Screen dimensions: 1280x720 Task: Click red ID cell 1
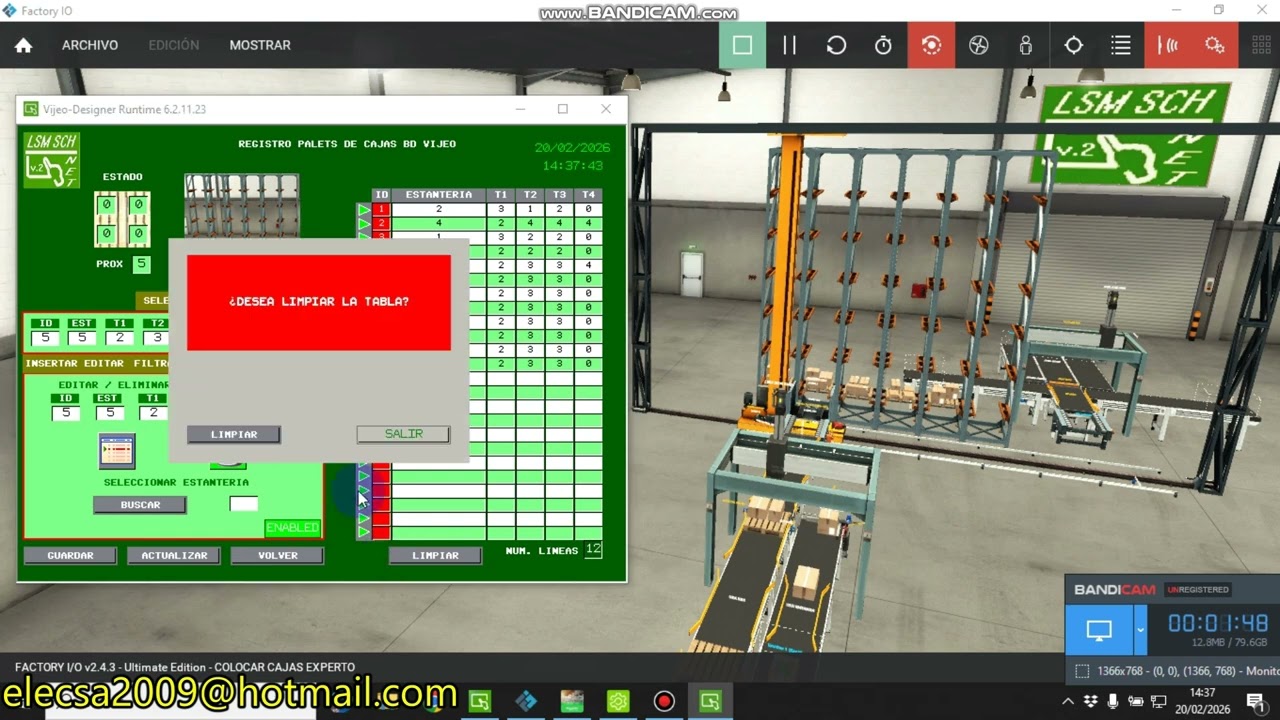coord(381,210)
